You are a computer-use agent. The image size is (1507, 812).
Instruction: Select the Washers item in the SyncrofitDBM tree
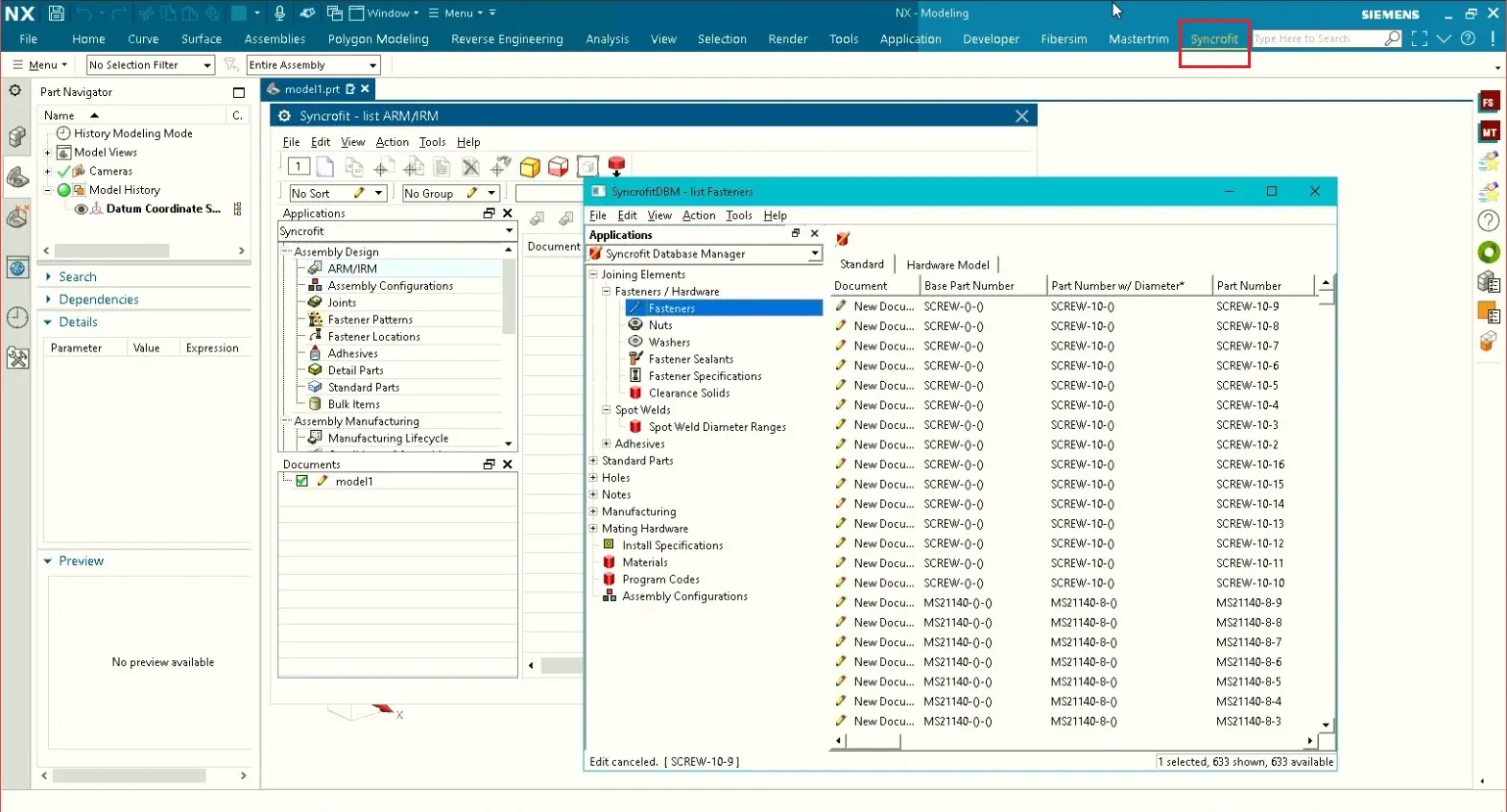pyautogui.click(x=669, y=343)
